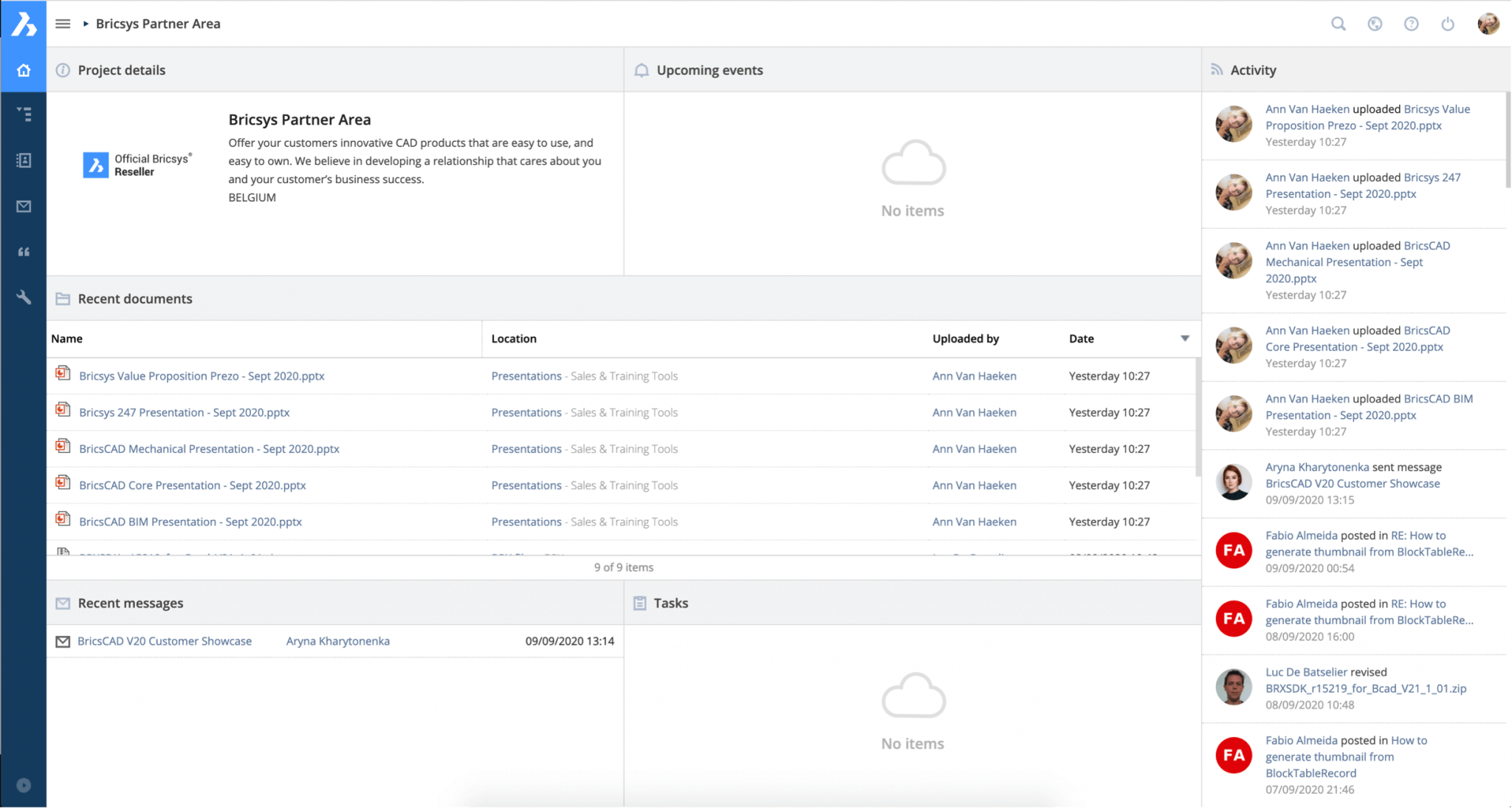
Task: Open the hamburger menu icon
Action: tap(63, 24)
